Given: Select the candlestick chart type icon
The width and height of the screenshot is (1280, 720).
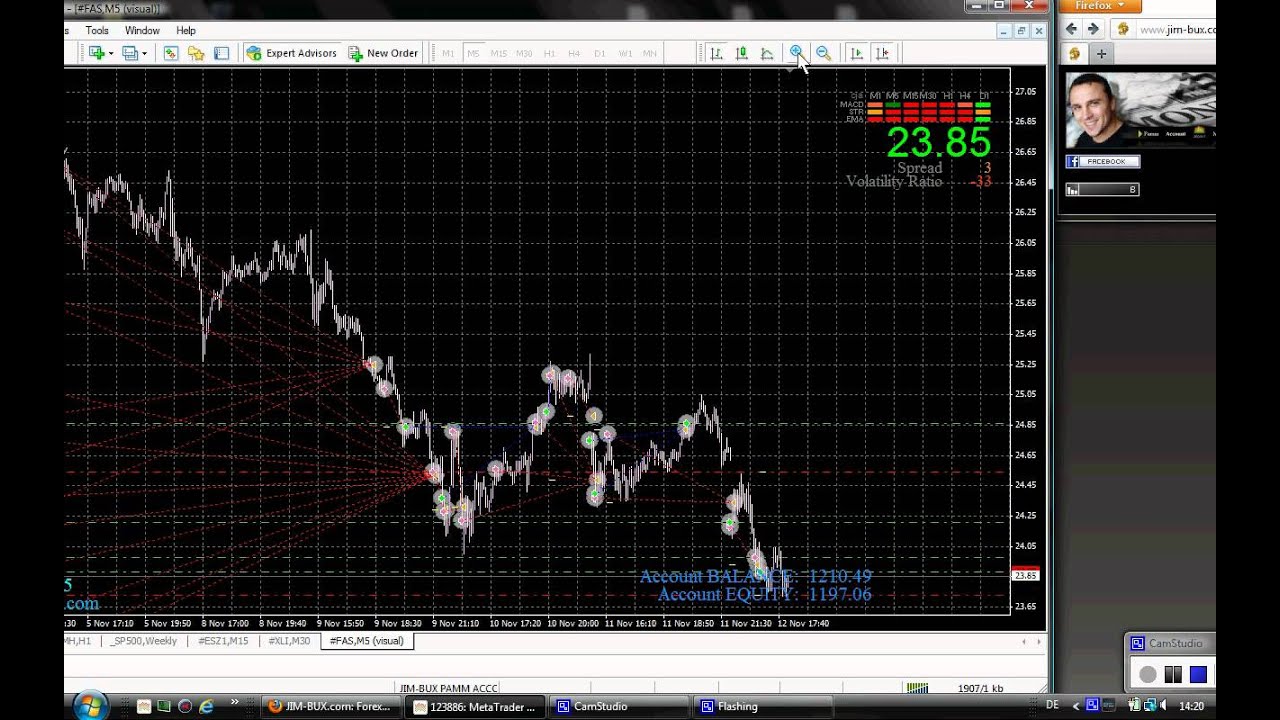Looking at the screenshot, I should (741, 53).
